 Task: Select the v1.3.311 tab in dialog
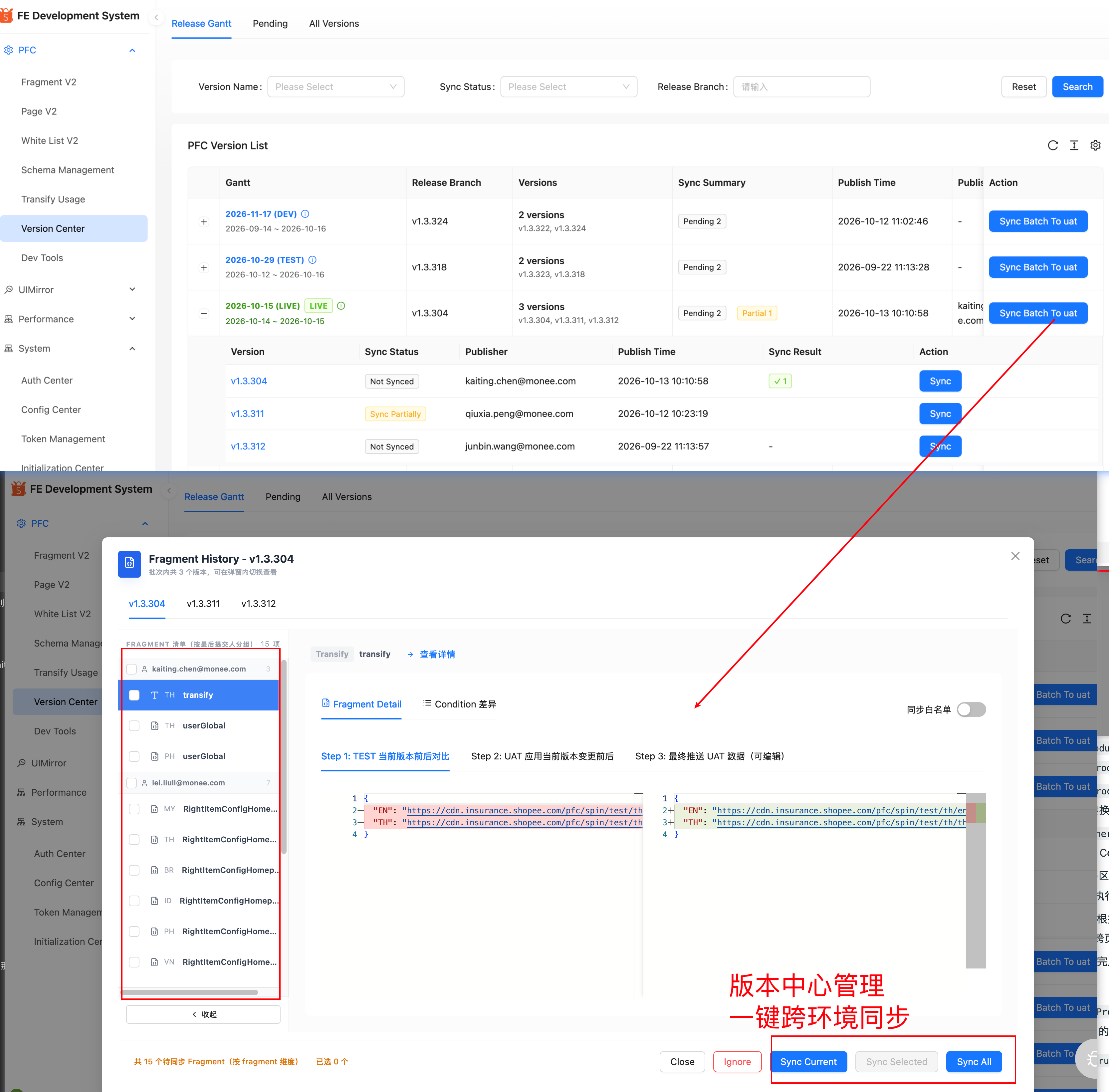pyautogui.click(x=204, y=604)
